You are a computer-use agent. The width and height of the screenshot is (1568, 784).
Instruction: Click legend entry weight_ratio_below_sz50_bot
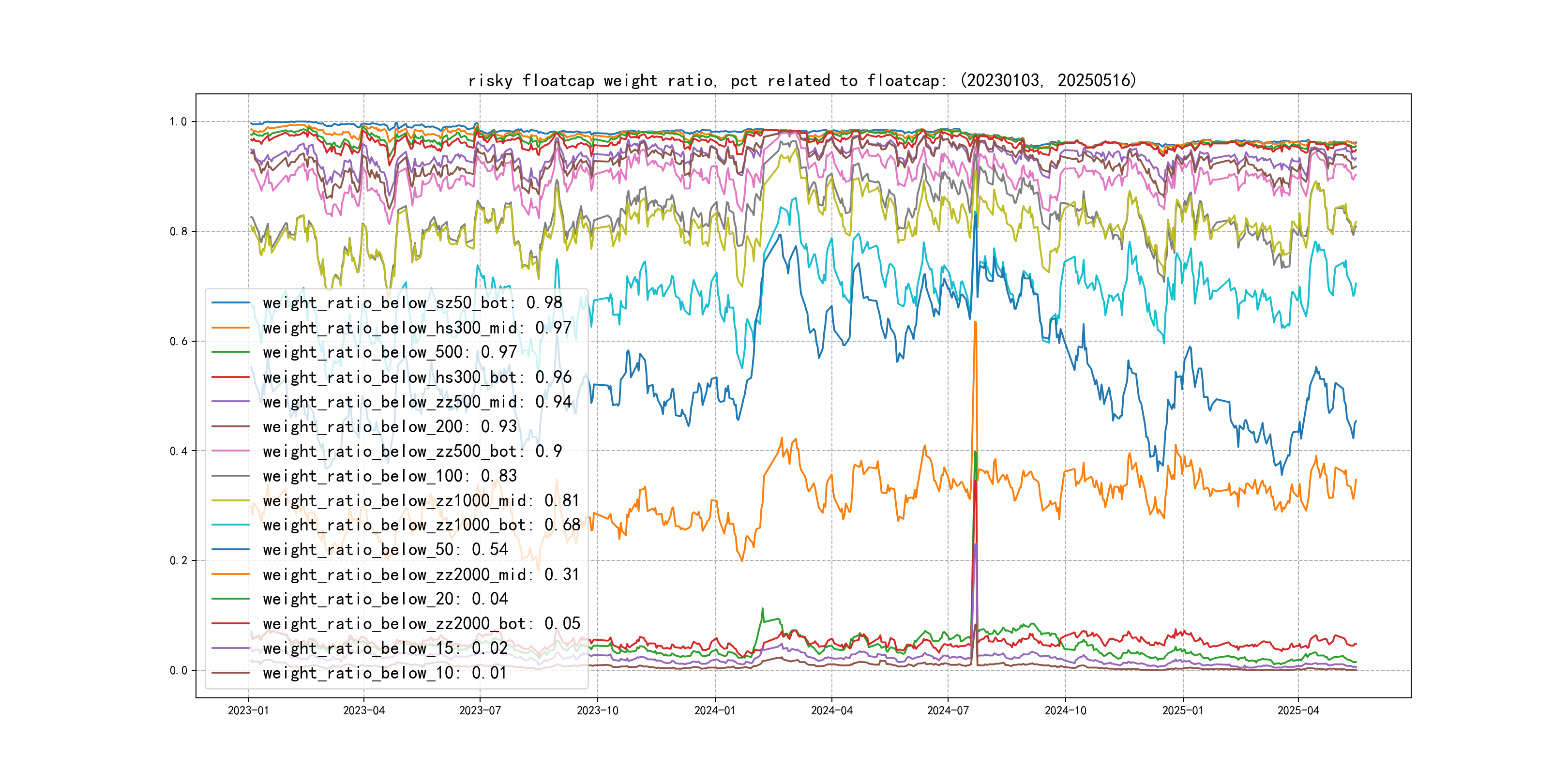click(412, 303)
